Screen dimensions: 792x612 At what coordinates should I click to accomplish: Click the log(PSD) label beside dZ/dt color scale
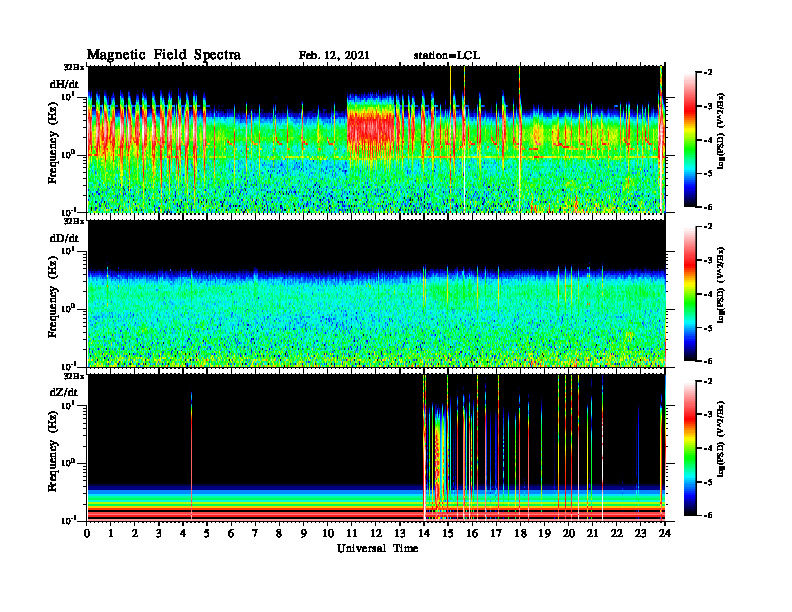[x=721, y=439]
